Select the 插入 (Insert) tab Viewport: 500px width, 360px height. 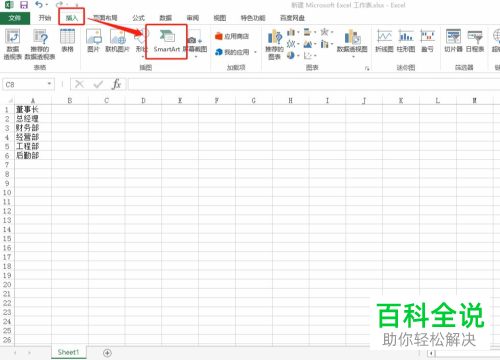pyautogui.click(x=72, y=18)
